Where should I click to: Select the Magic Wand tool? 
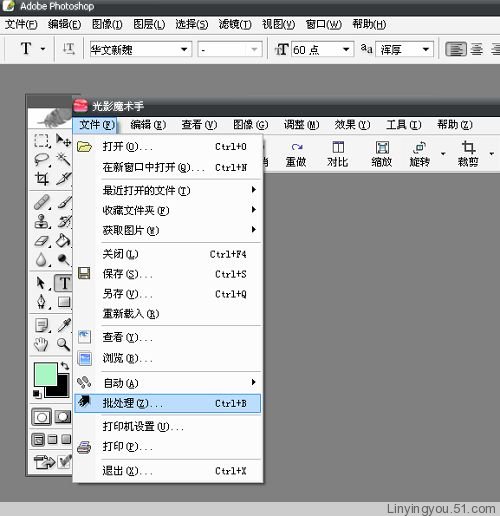(63, 159)
